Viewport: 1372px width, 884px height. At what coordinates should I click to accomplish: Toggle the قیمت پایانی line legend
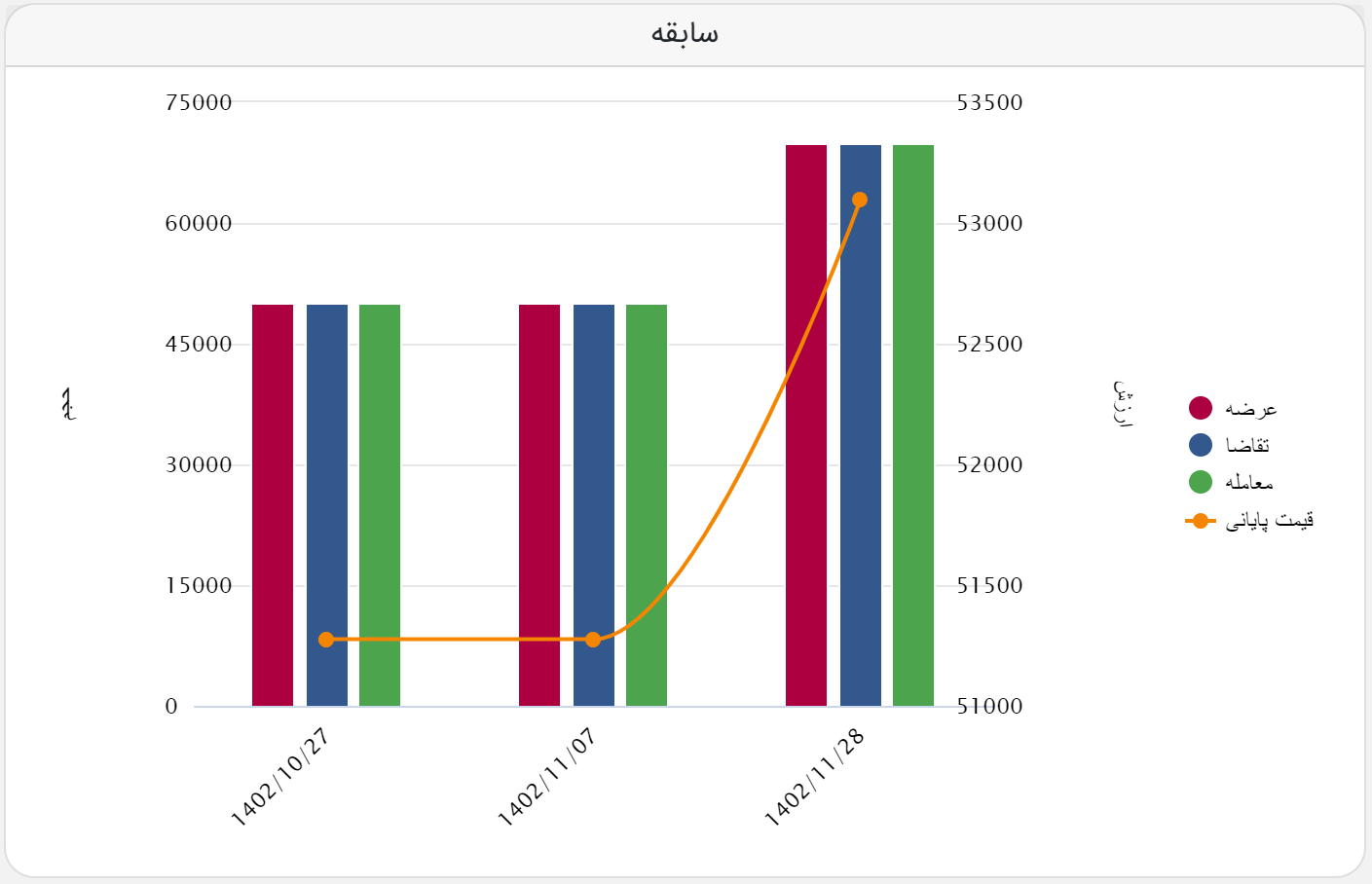[x=1269, y=521]
